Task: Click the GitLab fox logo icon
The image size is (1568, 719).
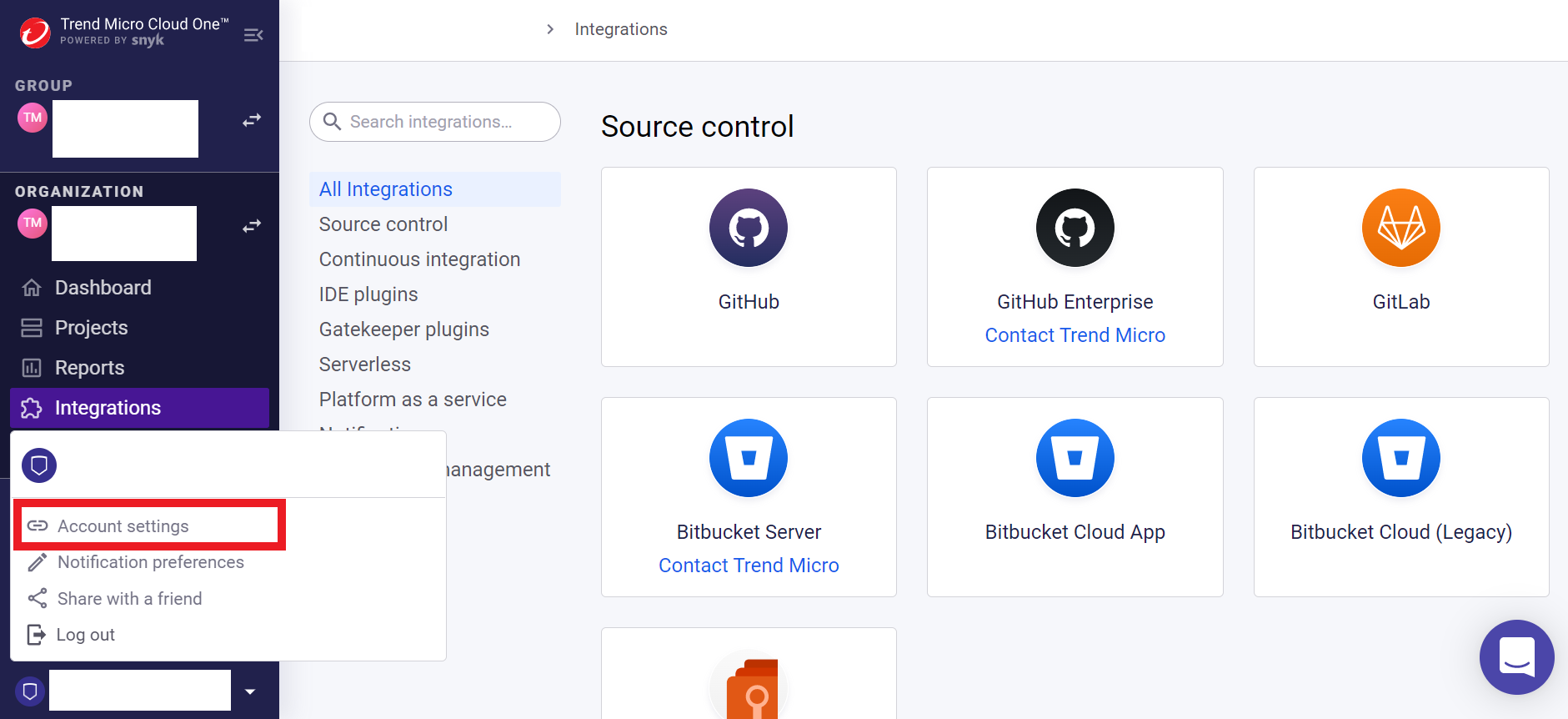Action: click(x=1401, y=228)
